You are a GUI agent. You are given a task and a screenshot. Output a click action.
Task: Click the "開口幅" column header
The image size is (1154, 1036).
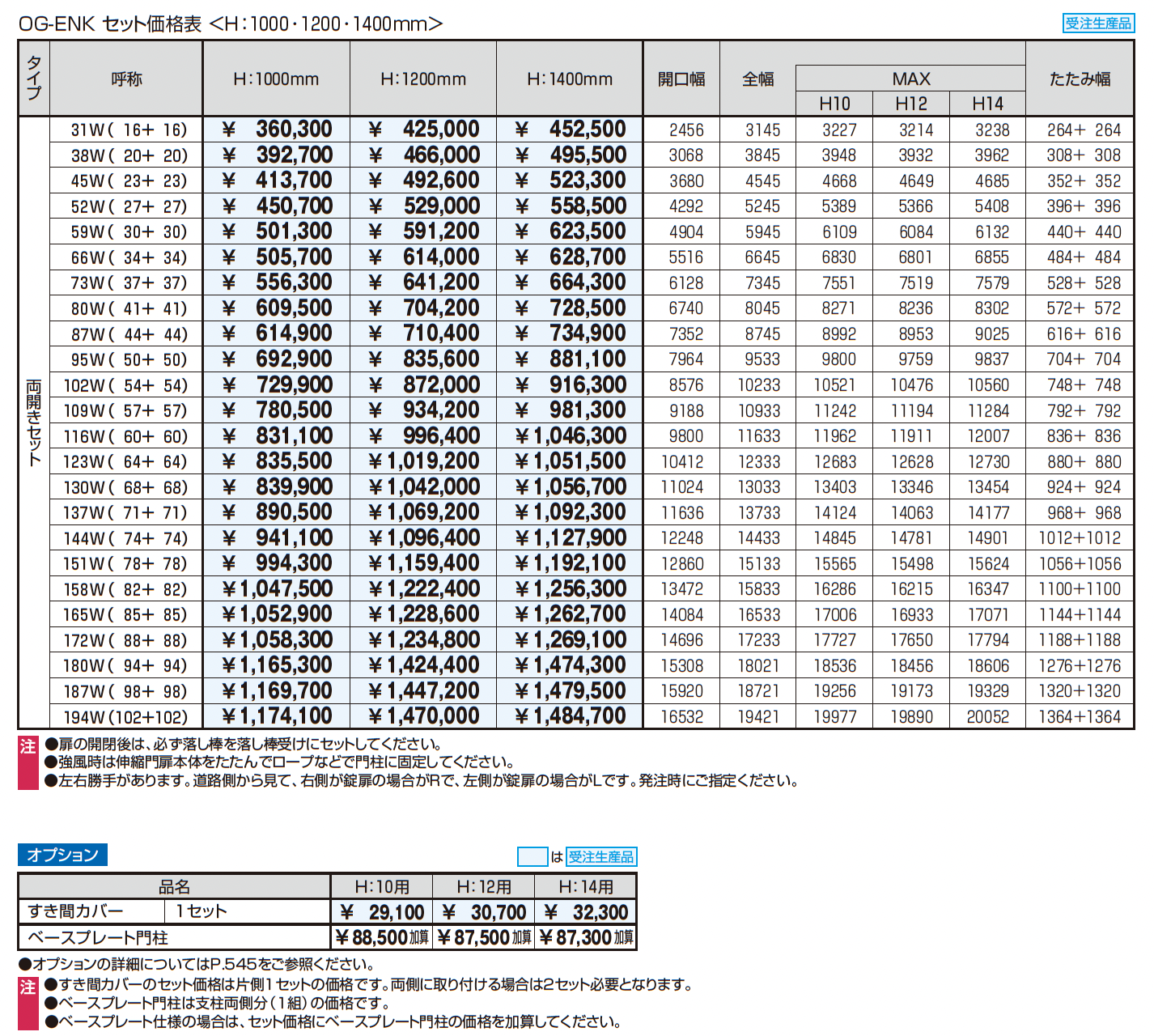[681, 79]
